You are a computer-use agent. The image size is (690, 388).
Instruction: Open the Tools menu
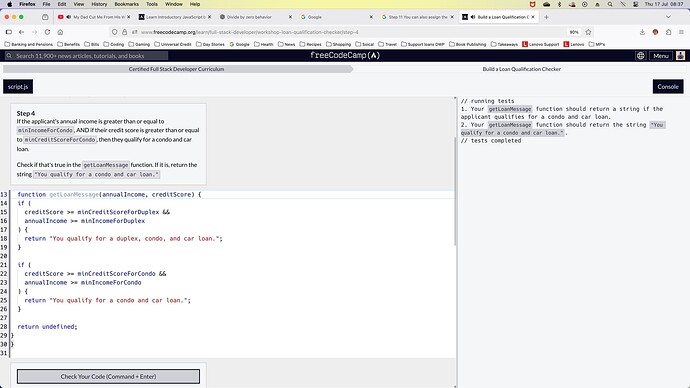coord(152,4)
